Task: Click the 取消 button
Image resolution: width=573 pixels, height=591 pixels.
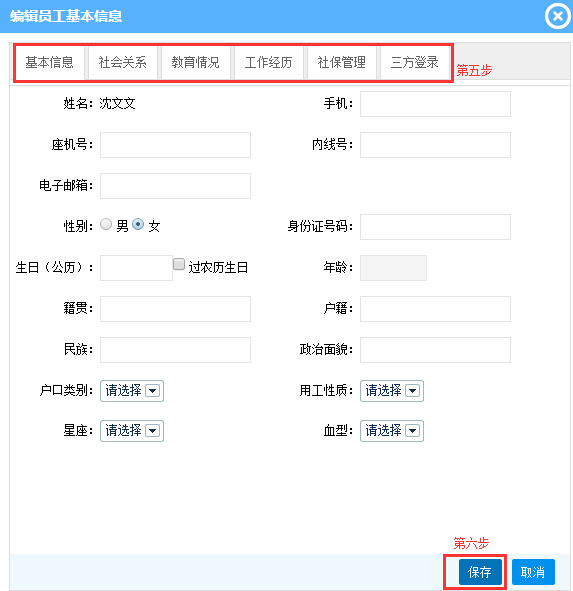Action: pos(533,572)
